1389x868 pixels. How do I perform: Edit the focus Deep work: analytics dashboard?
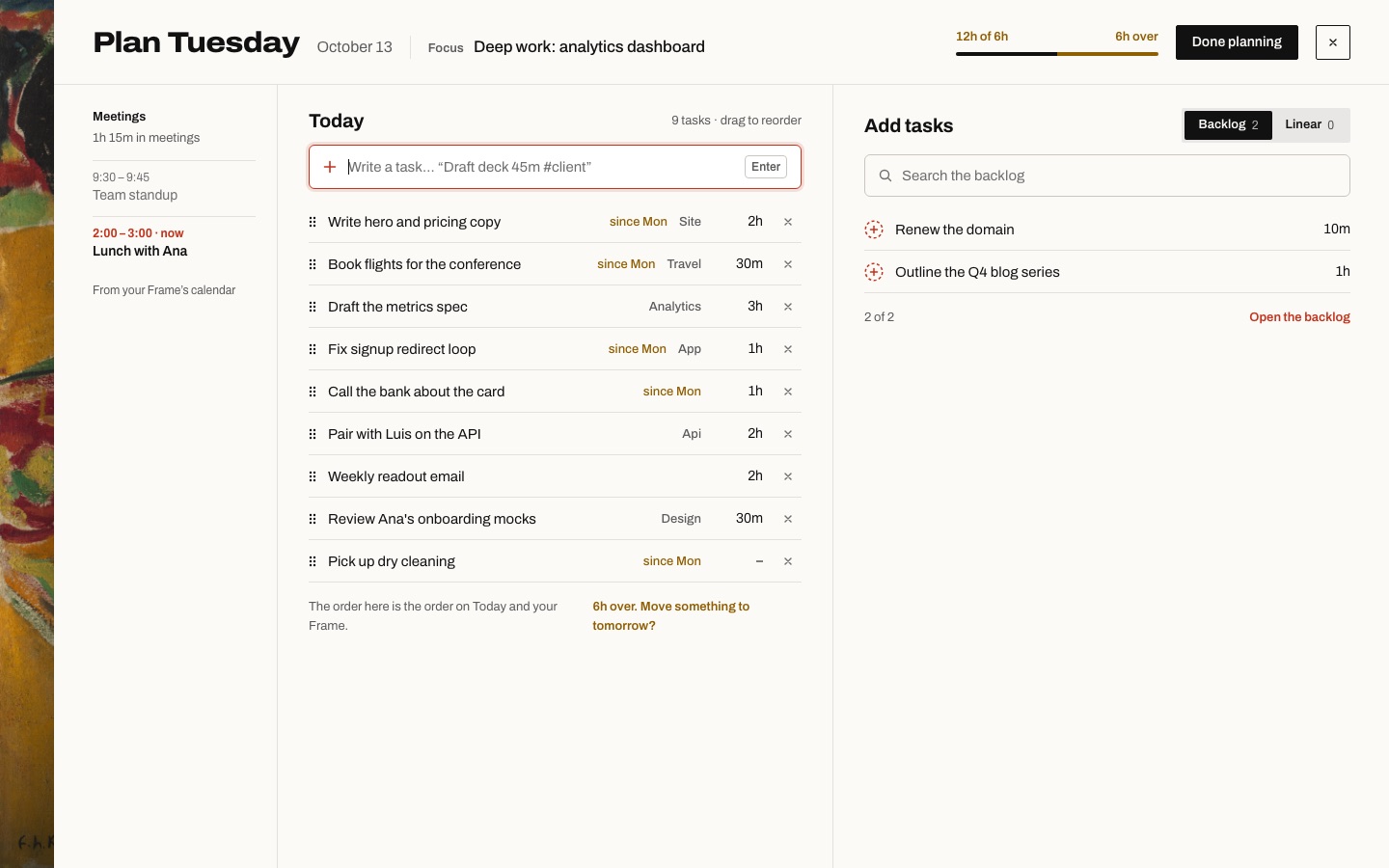click(589, 47)
